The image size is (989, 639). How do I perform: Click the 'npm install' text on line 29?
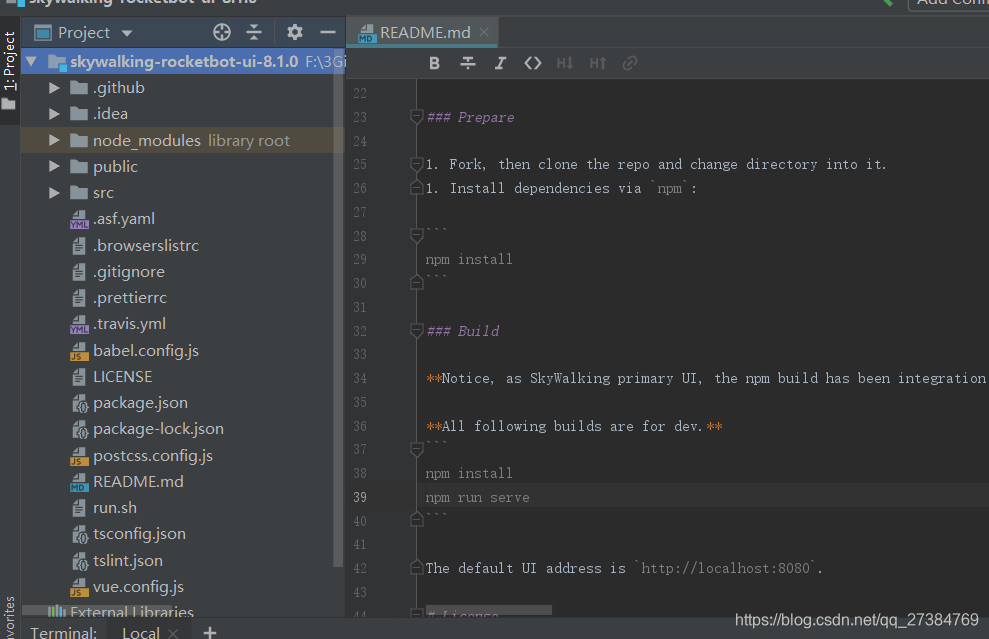[469, 259]
